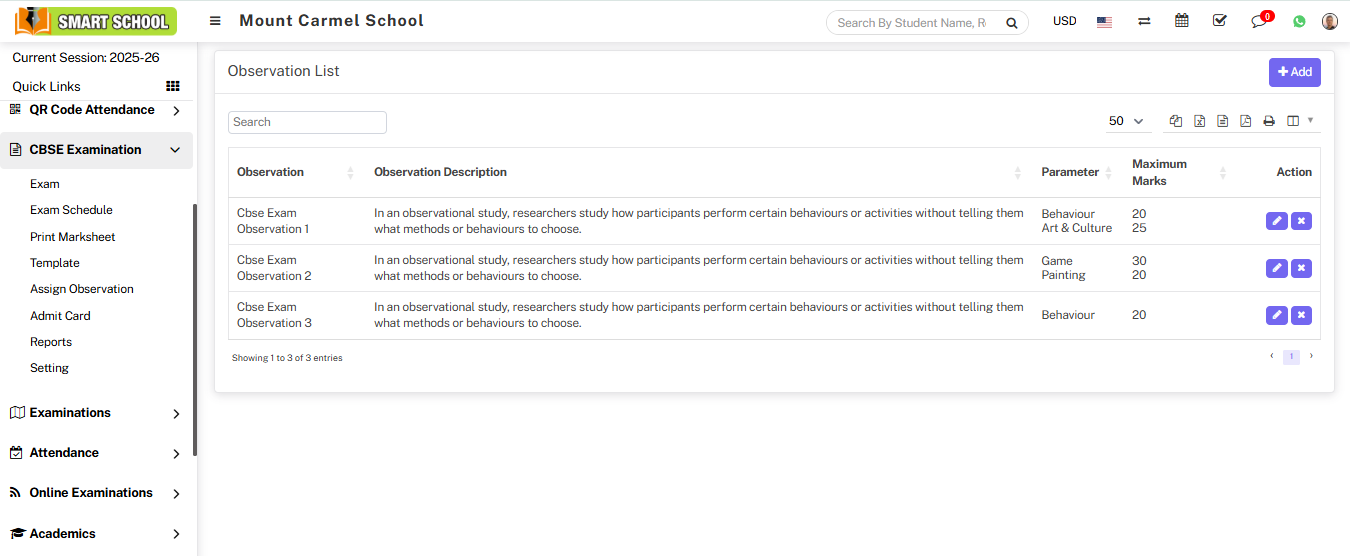Screen dimensions: 1350x556
Task: Open Assign Observation in sidebar
Action: [82, 289]
